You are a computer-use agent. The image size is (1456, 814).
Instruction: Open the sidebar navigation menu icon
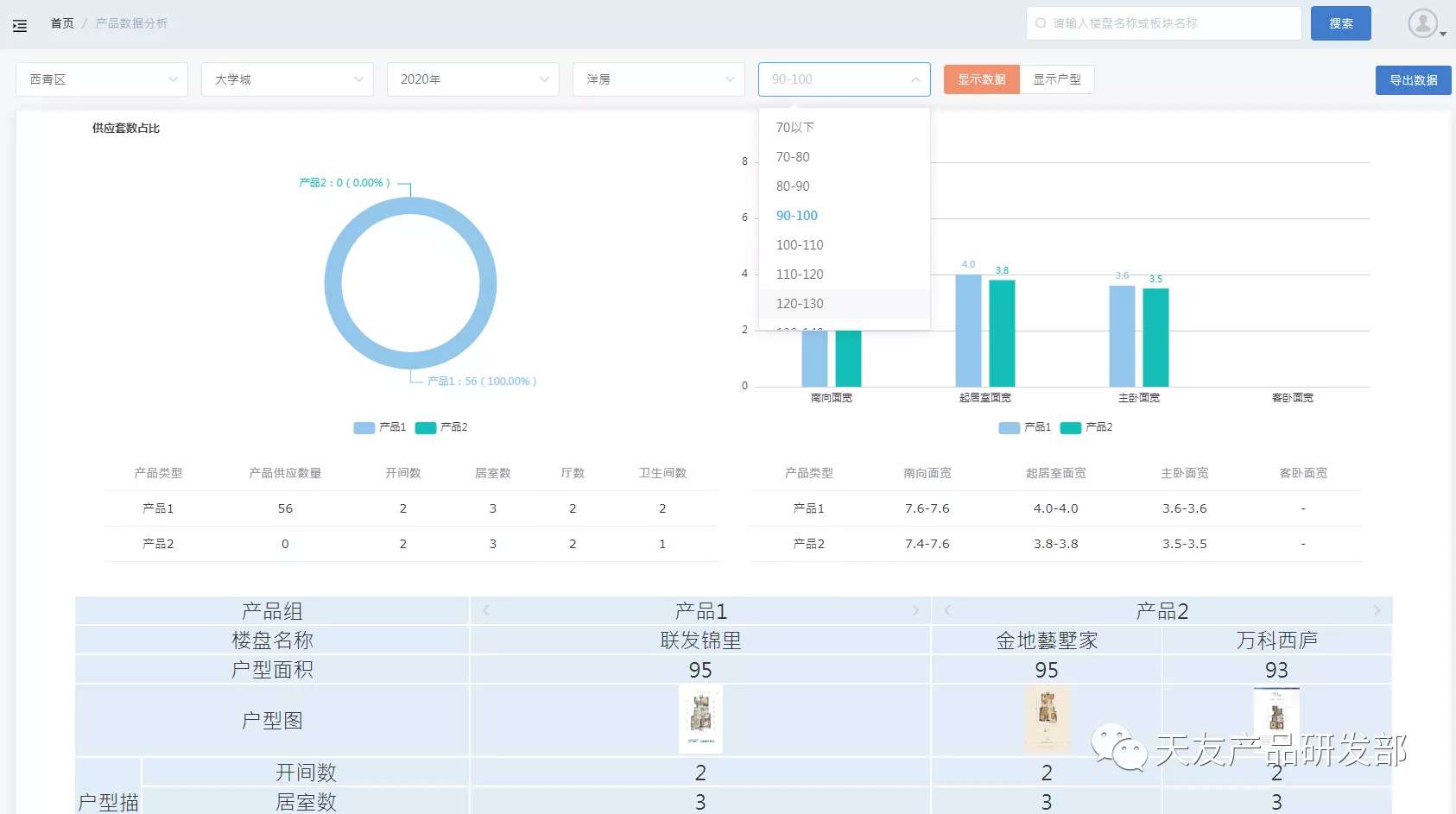point(19,25)
